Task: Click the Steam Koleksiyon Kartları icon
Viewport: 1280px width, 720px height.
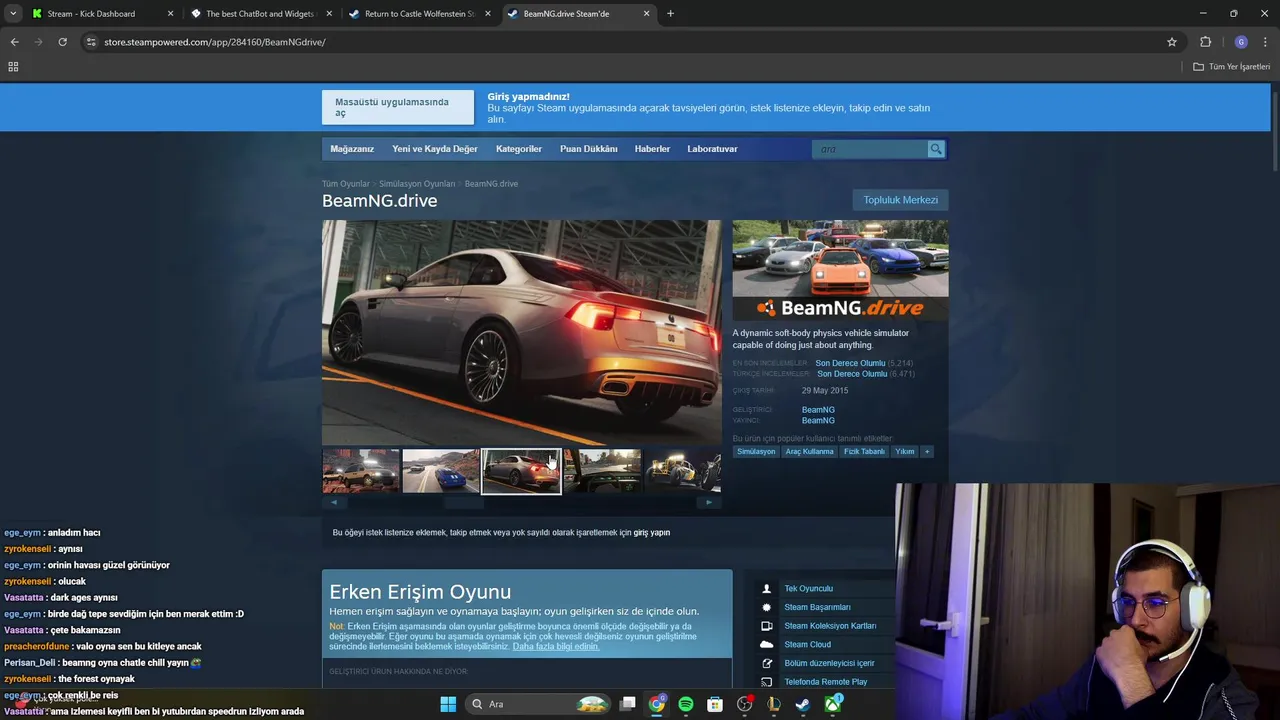Action: pos(767,626)
